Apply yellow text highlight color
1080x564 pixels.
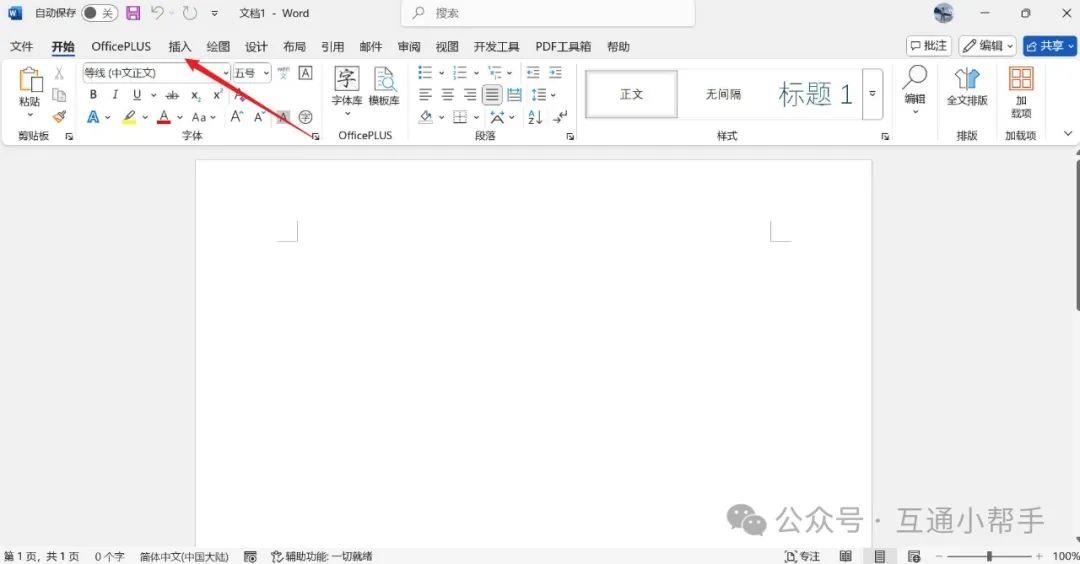129,117
